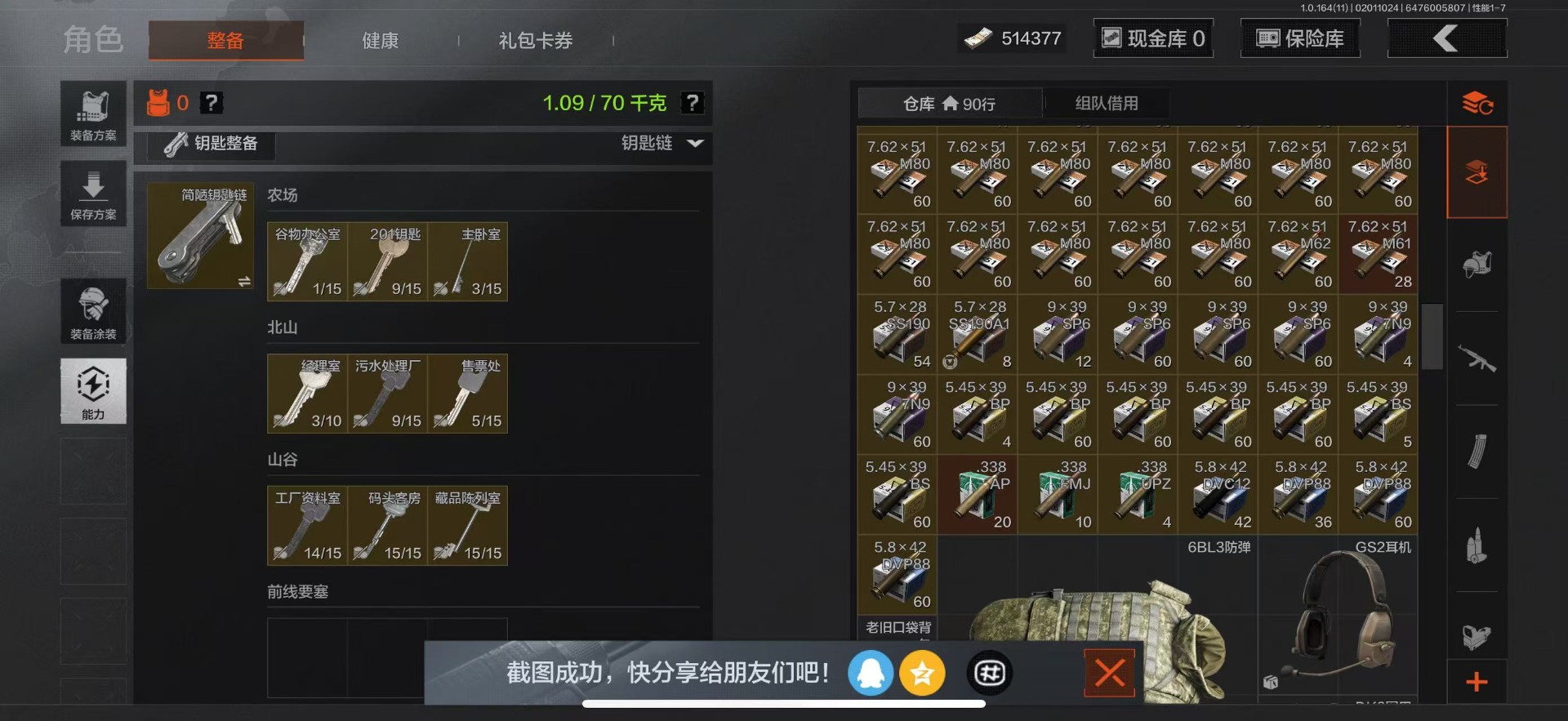The width and height of the screenshot is (1568, 721).
Task: Dismiss the screenshot share banner
Action: point(1109,674)
